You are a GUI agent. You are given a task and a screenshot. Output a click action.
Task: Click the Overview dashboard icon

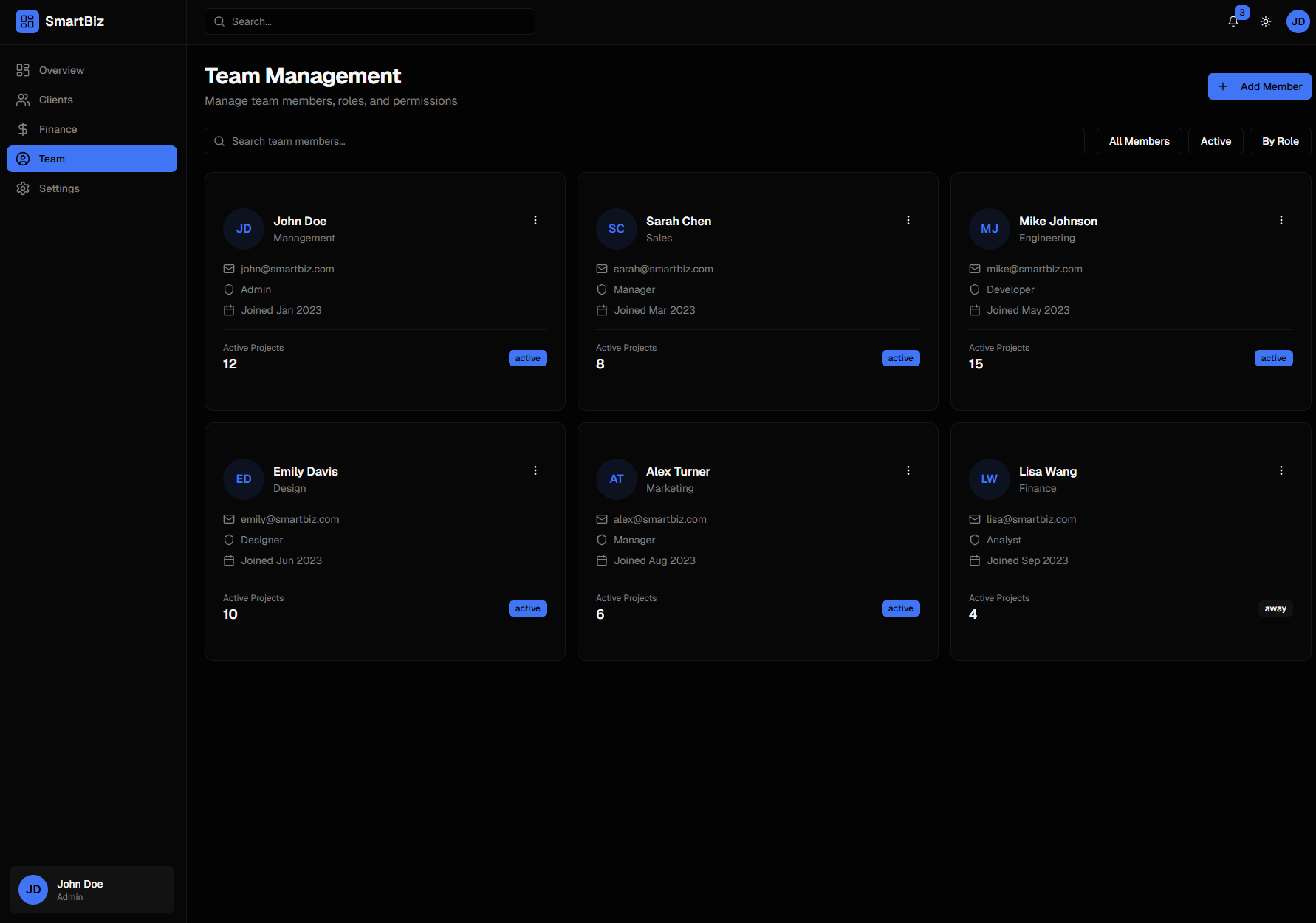pyautogui.click(x=22, y=69)
